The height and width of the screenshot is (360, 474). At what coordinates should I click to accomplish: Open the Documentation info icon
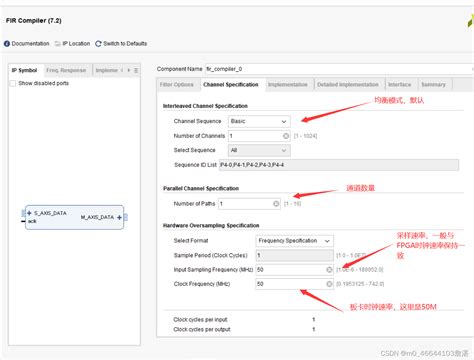tap(7, 44)
